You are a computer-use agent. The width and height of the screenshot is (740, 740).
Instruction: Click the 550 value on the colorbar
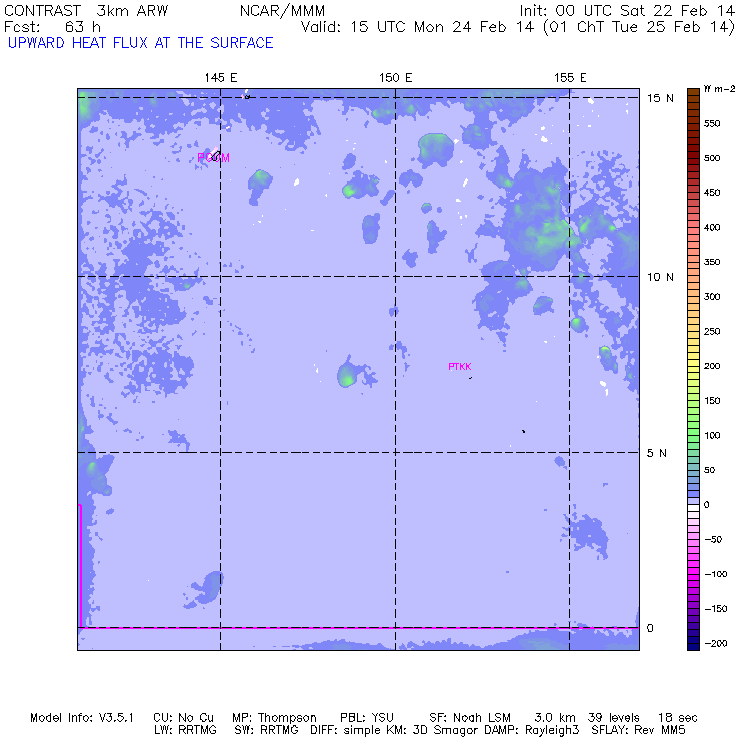pos(712,124)
